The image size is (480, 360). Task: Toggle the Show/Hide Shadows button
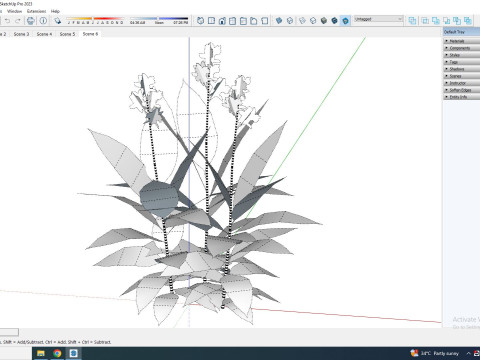pyautogui.click(x=57, y=21)
